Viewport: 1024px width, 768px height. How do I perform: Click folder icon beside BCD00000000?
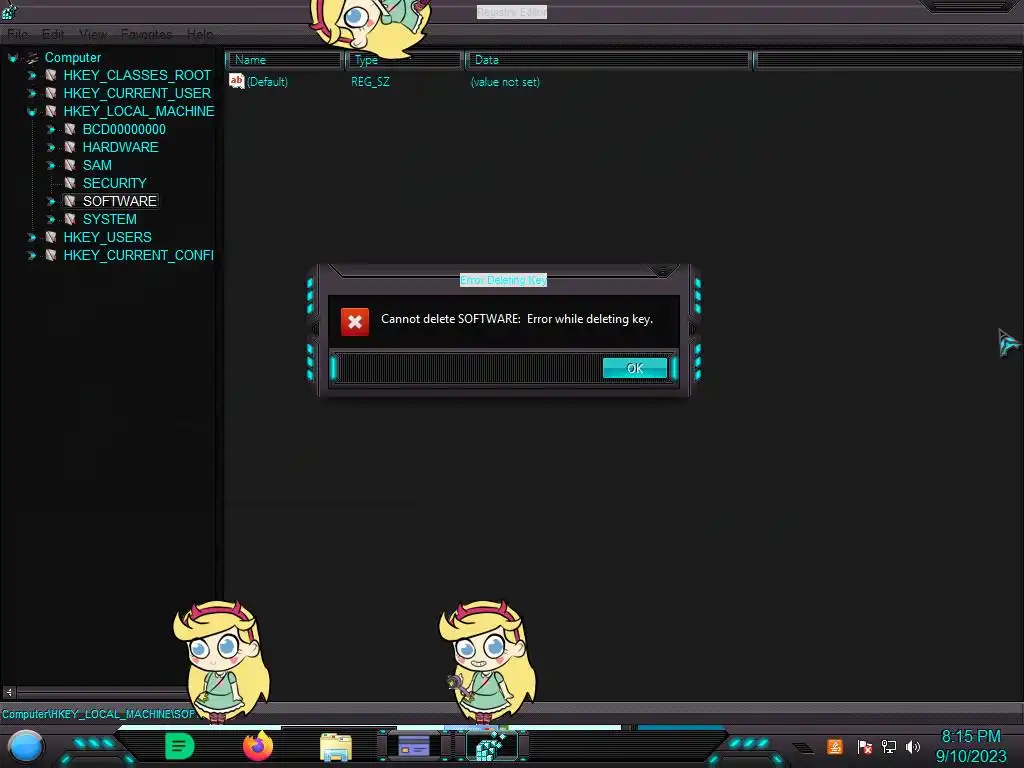70,129
